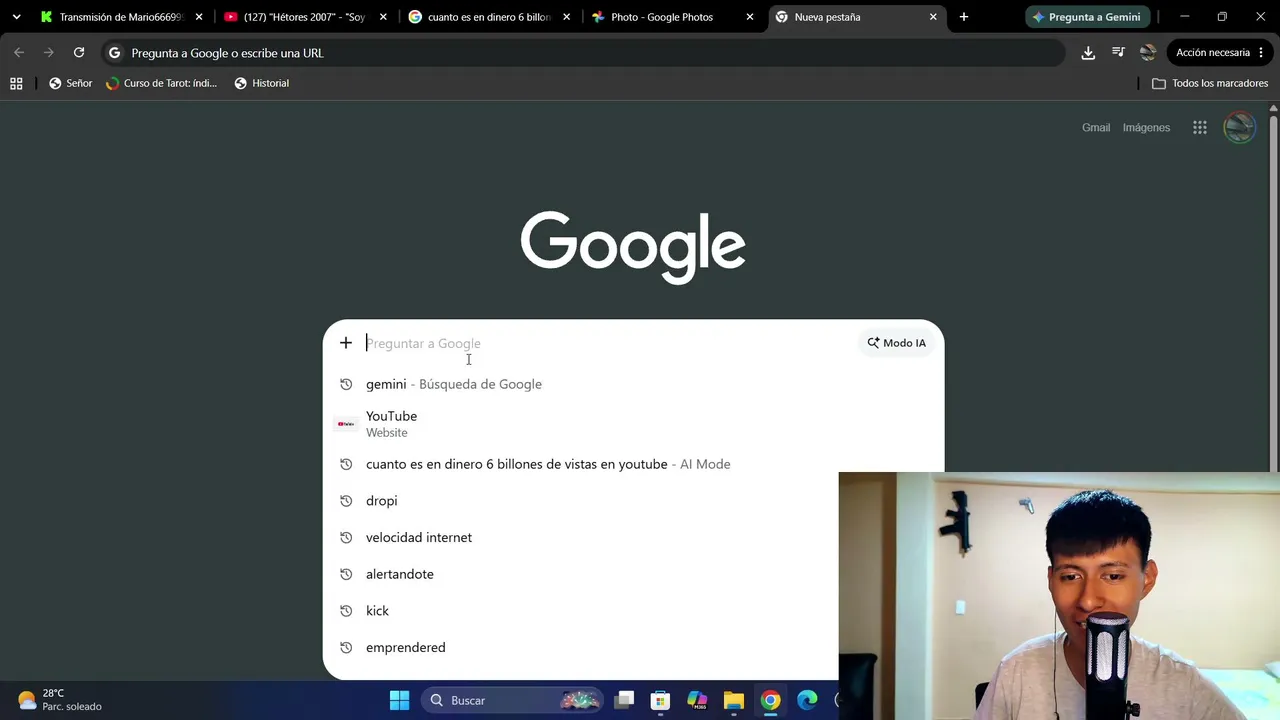Focus the Chrome address bar
The width and height of the screenshot is (1280, 720).
tap(583, 53)
